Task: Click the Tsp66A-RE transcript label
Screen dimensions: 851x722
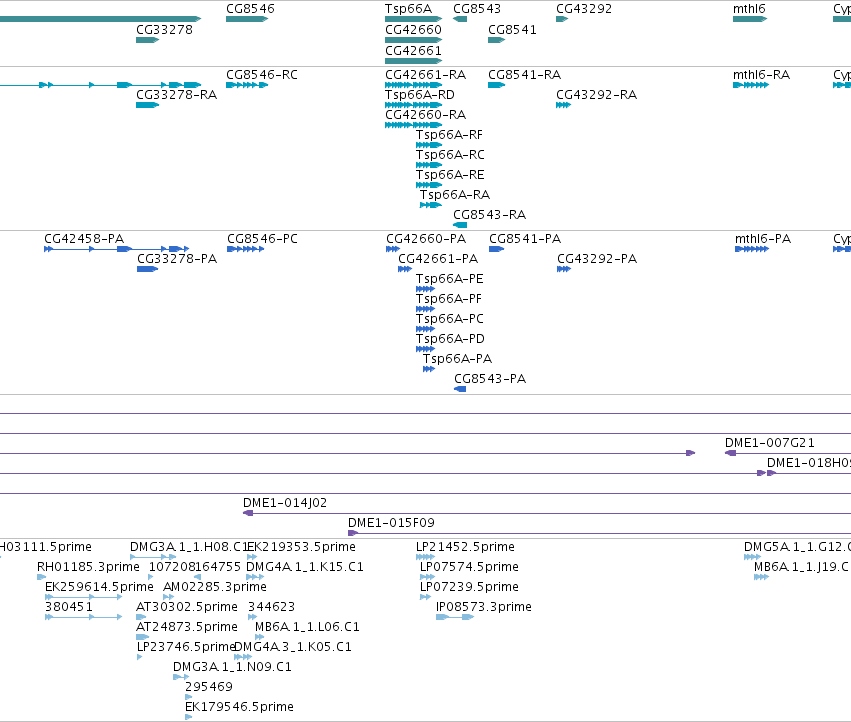Action: pyautogui.click(x=450, y=175)
